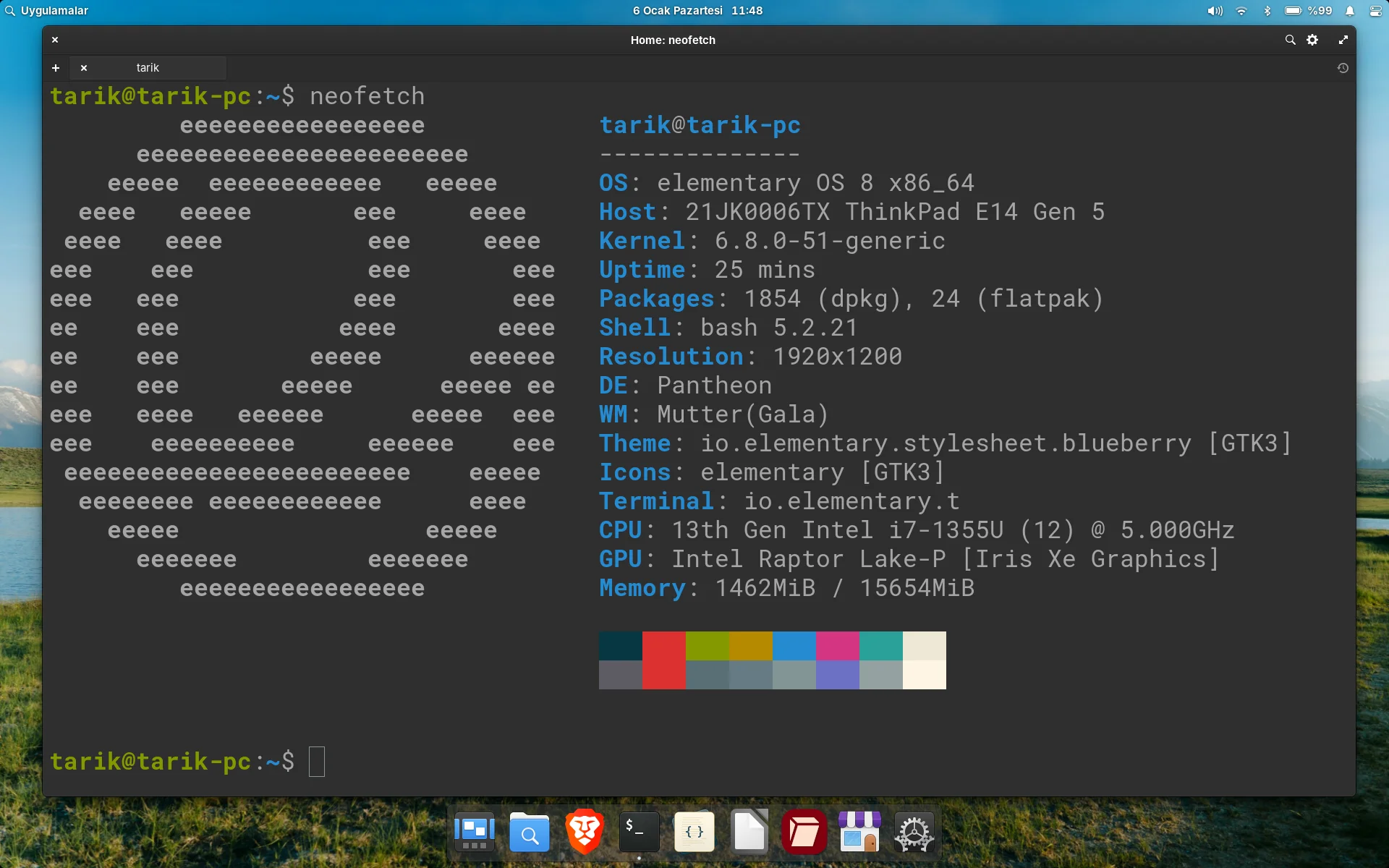This screenshot has height=868, width=1389.
Task: Click the Memory value '1462MiB / 15654MiB'
Action: (x=845, y=588)
